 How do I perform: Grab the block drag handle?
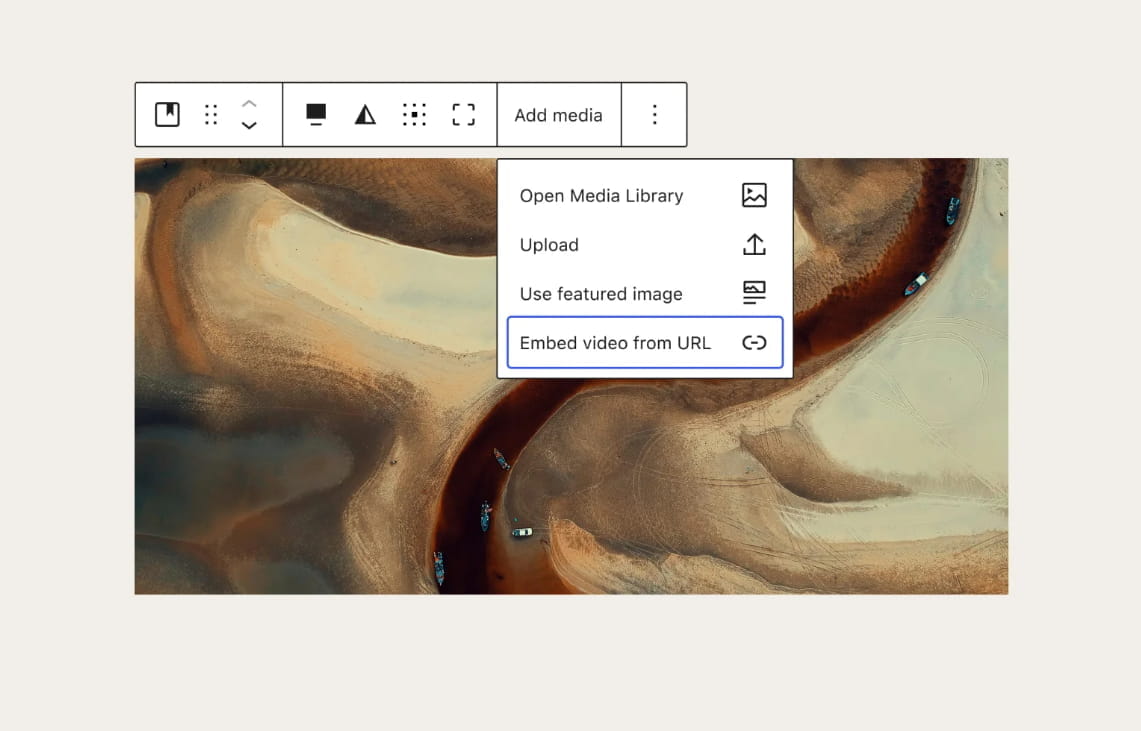point(210,114)
